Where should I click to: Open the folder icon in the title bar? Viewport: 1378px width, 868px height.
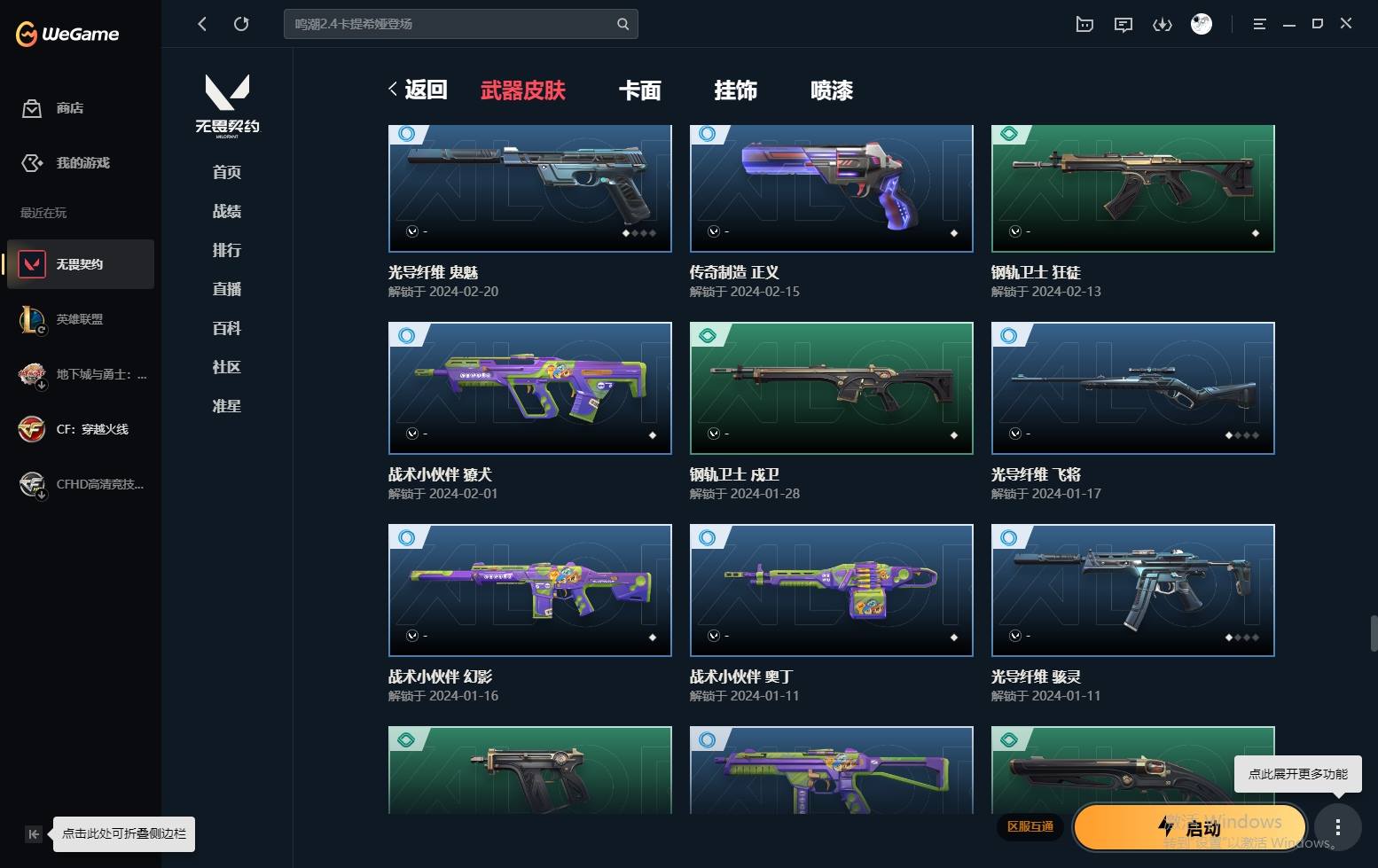tap(1084, 25)
